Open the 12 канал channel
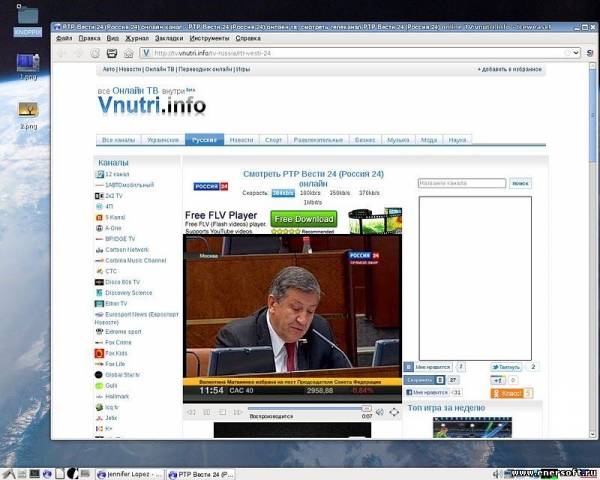The image size is (600, 480). coord(117,174)
